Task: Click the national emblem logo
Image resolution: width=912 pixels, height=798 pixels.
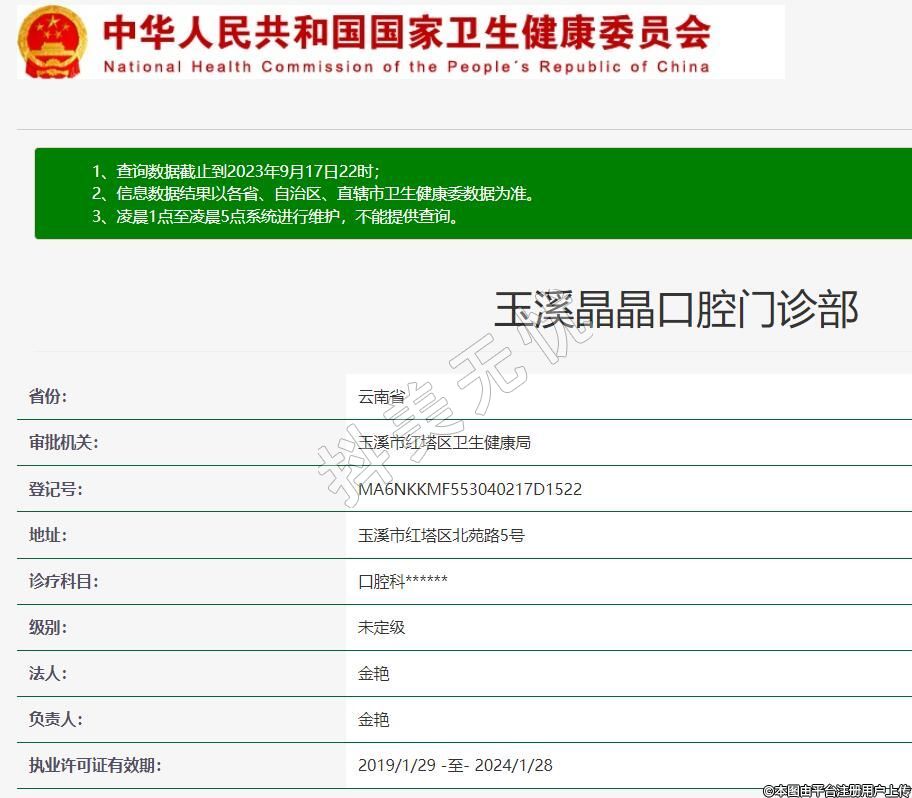Action: [x=53, y=42]
